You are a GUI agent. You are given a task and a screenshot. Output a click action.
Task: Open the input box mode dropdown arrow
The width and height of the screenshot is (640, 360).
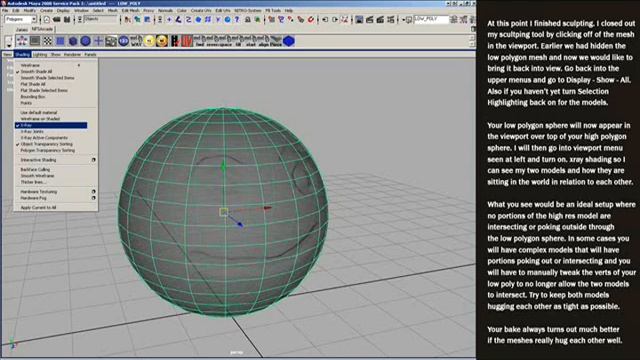[404, 20]
